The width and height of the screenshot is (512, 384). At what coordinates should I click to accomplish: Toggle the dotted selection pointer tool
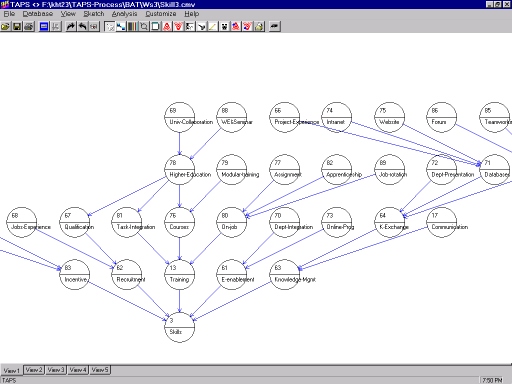(109, 26)
